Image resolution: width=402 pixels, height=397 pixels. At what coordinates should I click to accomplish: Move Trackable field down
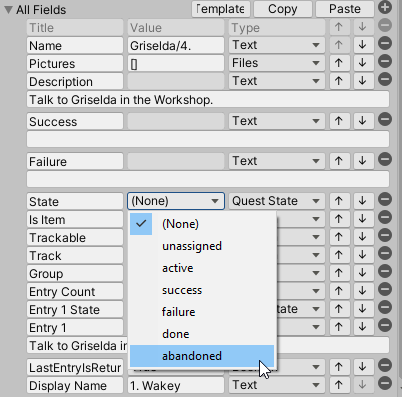click(363, 237)
